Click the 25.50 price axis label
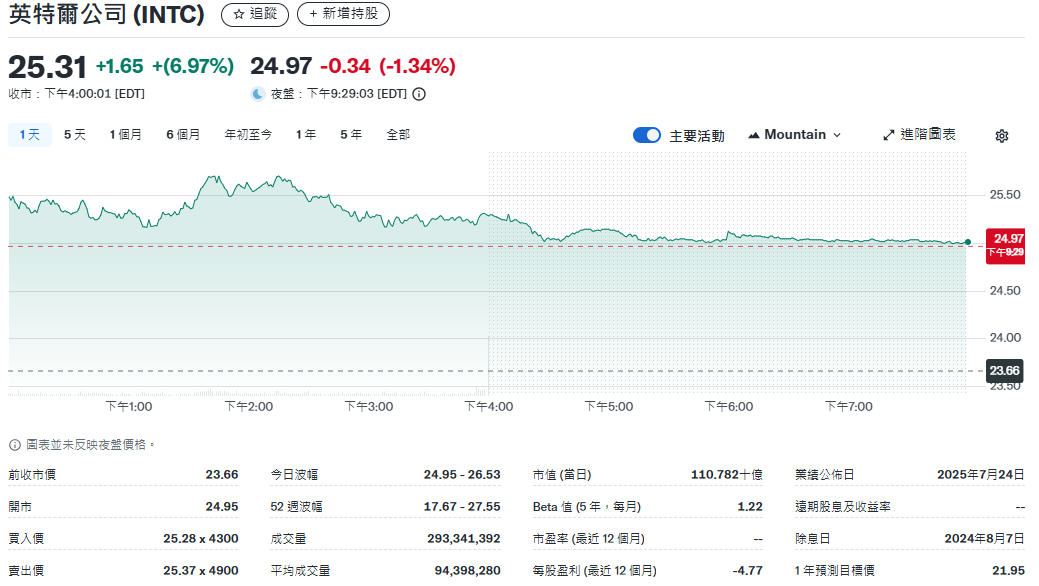Image resolution: width=1039 pixels, height=586 pixels. click(1005, 195)
